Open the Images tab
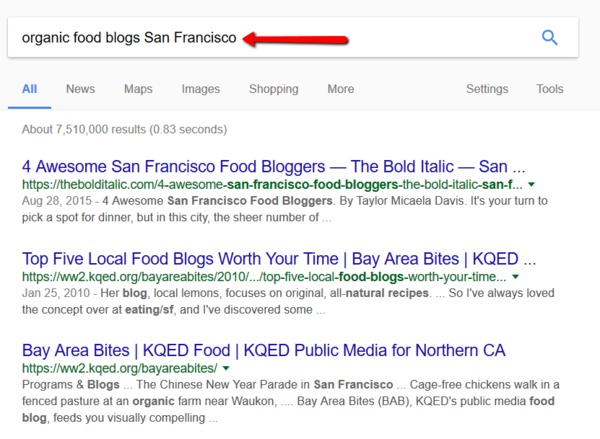600x439 pixels. [x=201, y=89]
